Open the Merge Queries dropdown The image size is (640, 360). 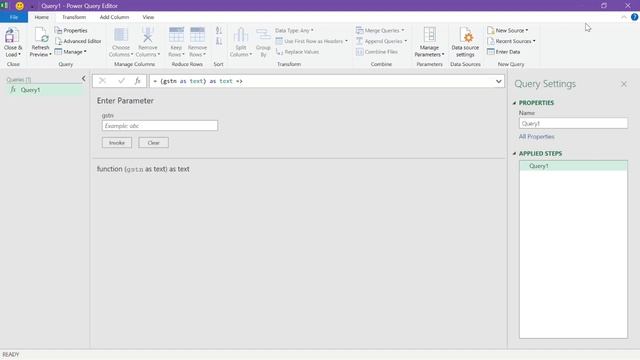tap(380, 31)
